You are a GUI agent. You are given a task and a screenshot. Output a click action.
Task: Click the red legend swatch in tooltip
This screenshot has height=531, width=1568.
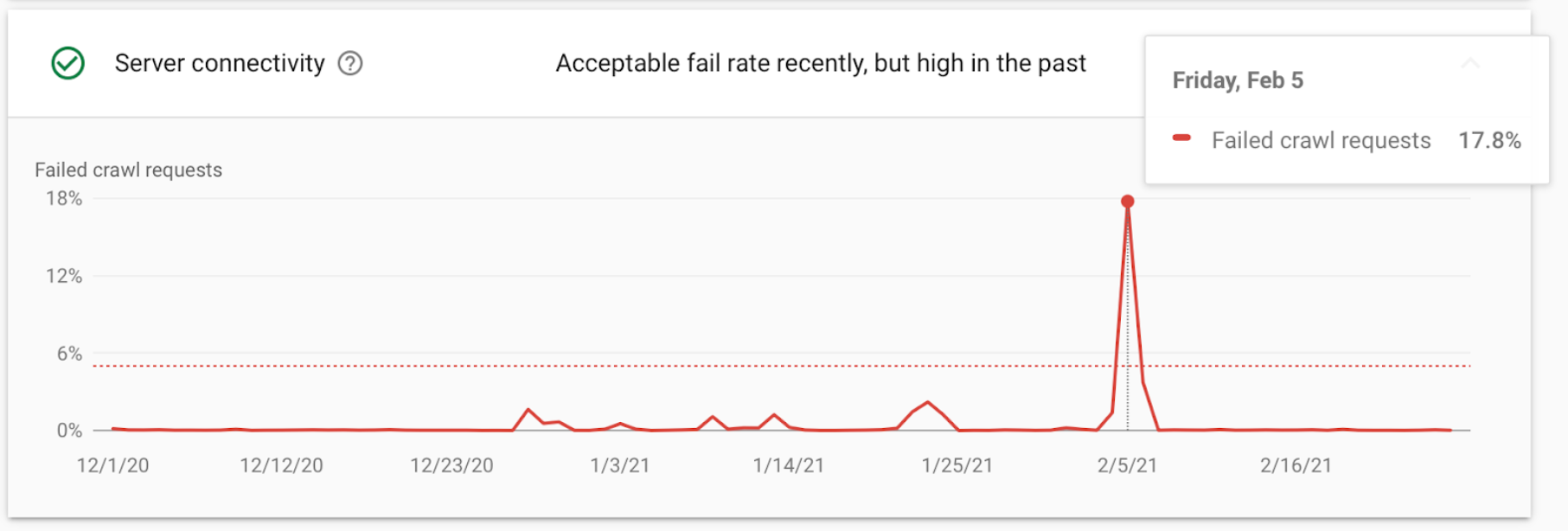pyautogui.click(x=1181, y=138)
